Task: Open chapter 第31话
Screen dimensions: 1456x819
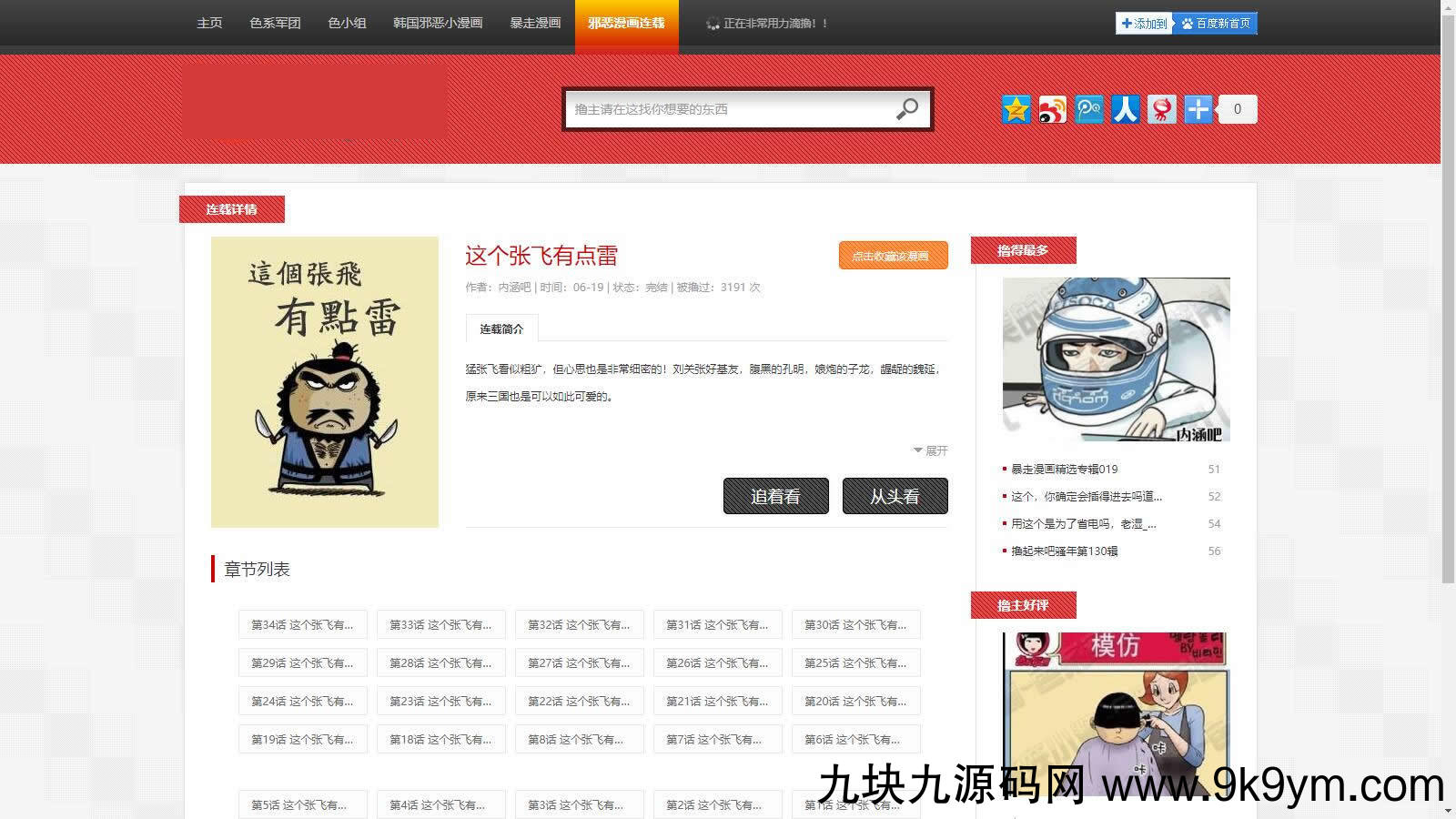Action: point(718,625)
